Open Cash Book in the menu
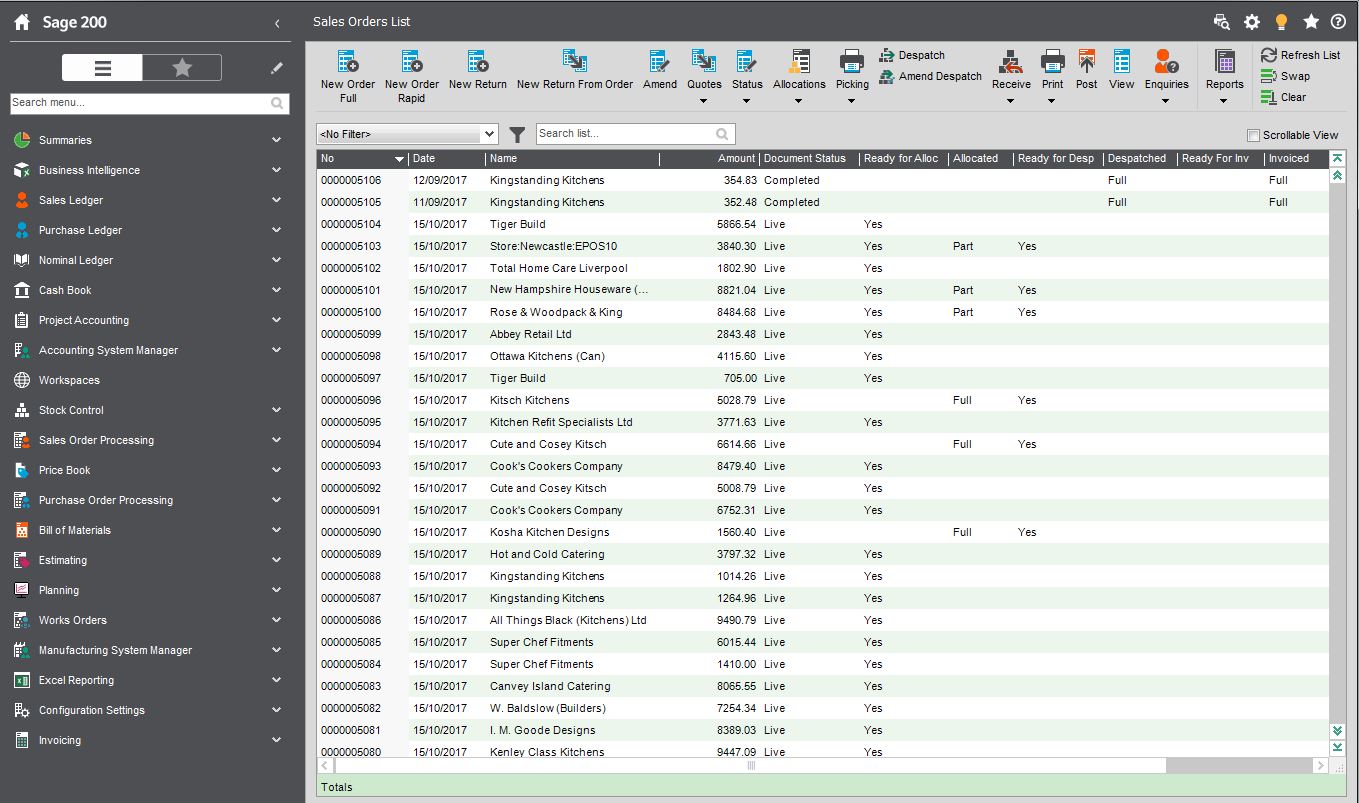This screenshot has height=803, width=1359. tap(65, 290)
